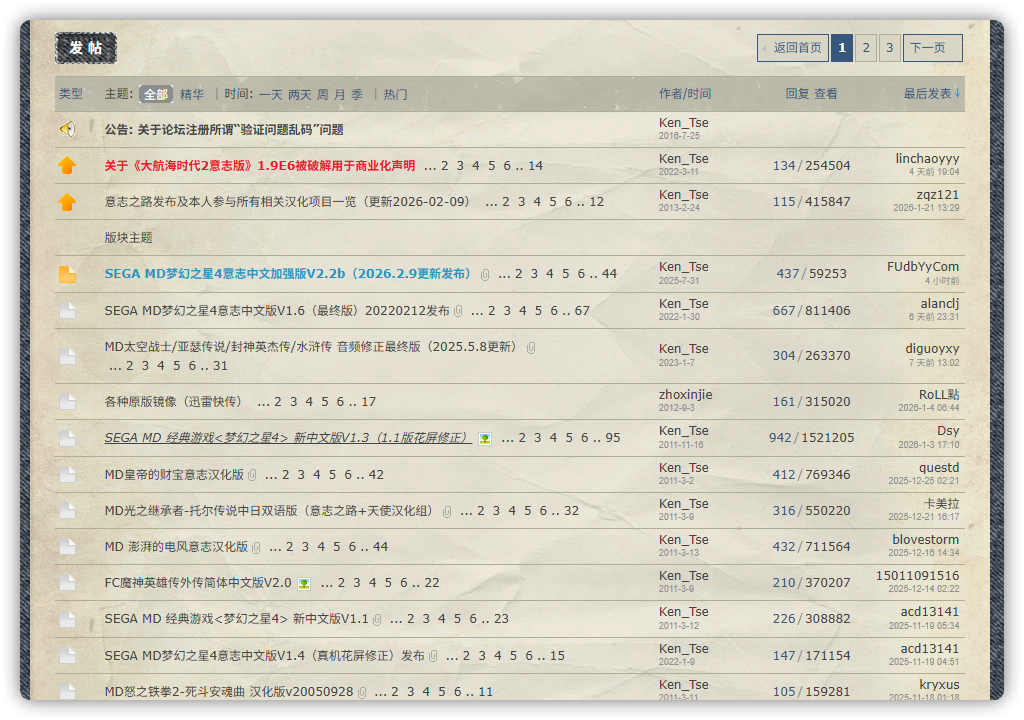Go to page 3 of thread list

click(x=890, y=48)
